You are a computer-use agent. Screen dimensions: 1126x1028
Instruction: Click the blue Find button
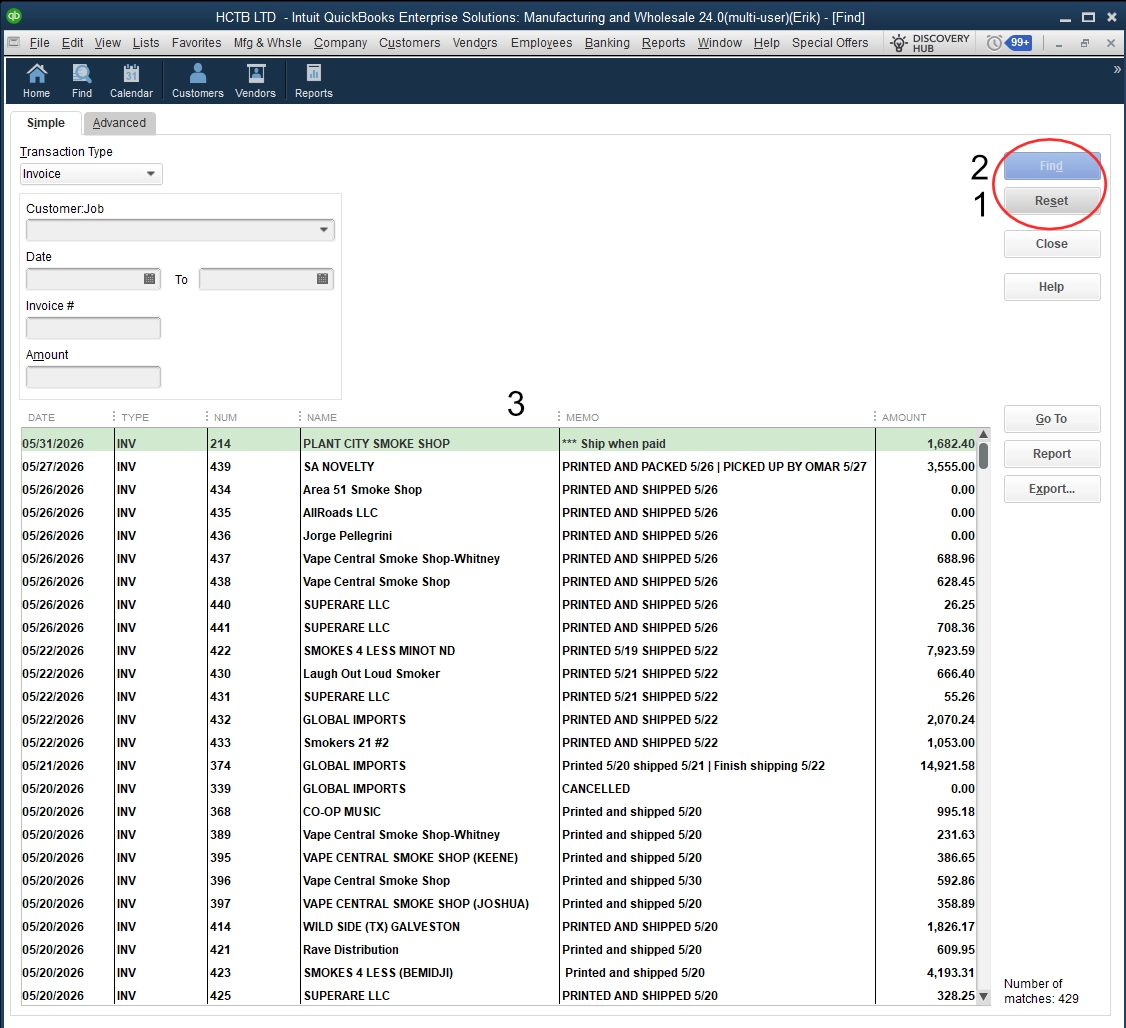point(1051,166)
